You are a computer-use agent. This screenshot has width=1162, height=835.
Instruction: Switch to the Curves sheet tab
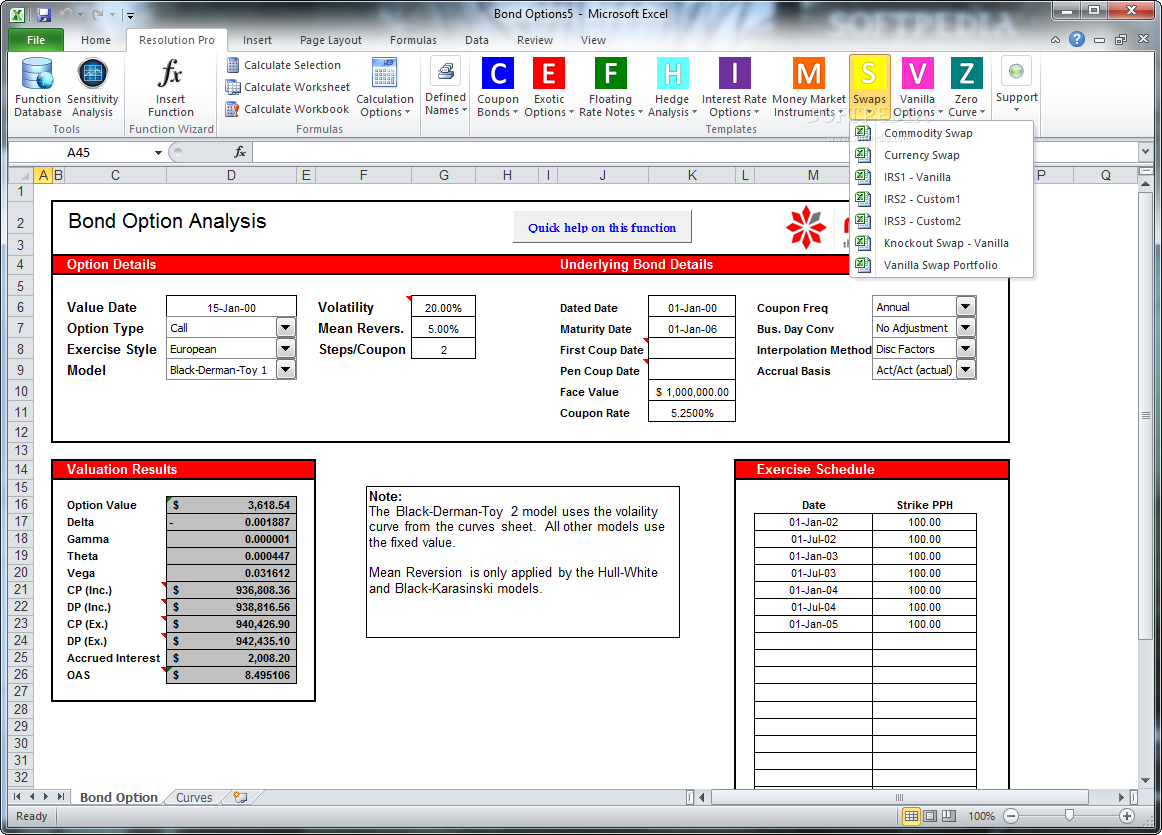pos(194,797)
